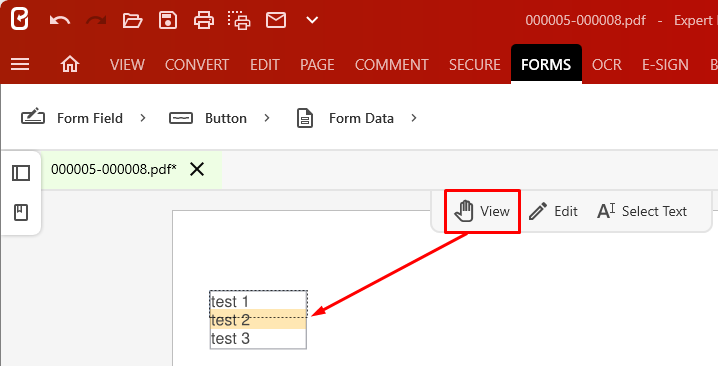
Task: Select the 'test 3' list item
Action: [x=258, y=339]
